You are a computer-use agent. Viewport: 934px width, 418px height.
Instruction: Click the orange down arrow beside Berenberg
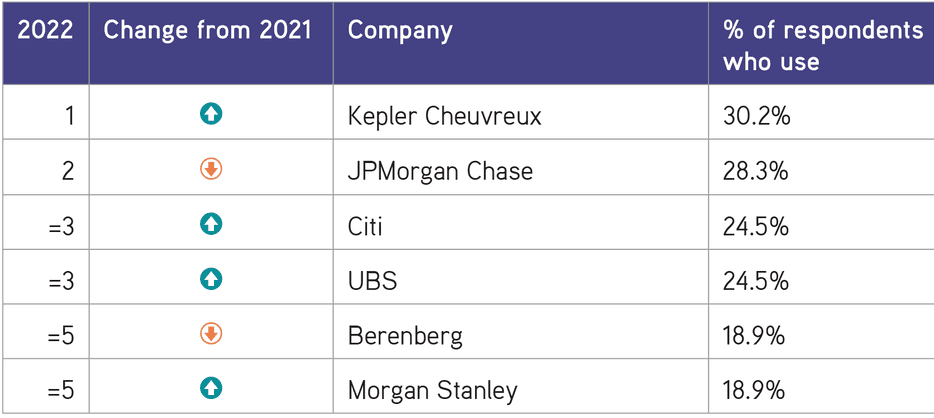click(211, 334)
